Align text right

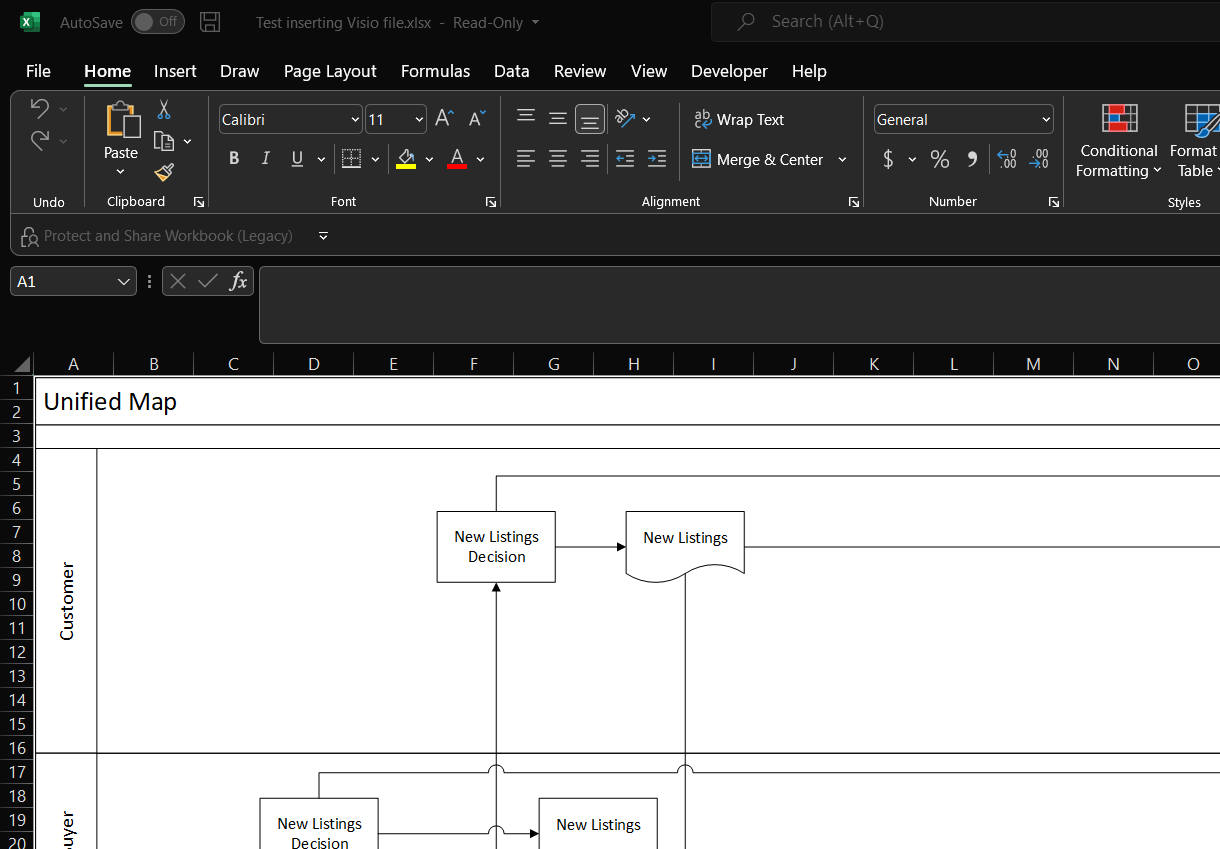coord(590,159)
